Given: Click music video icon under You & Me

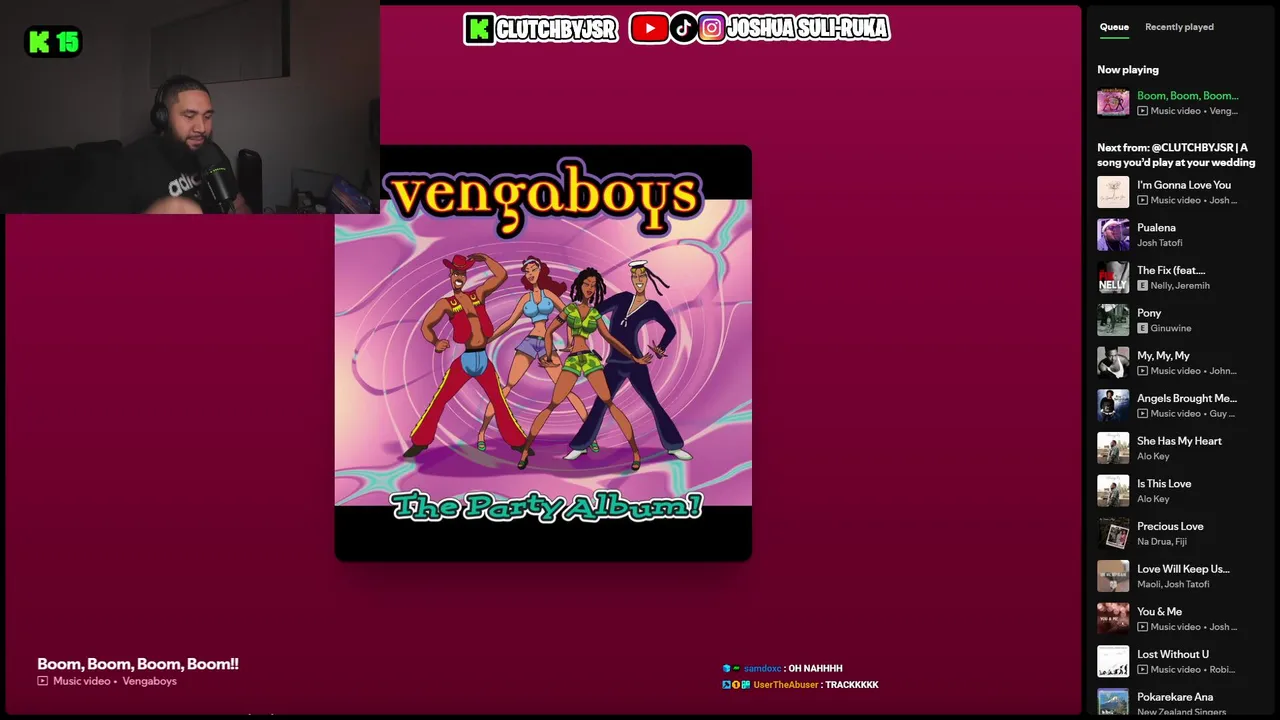Looking at the screenshot, I should click(1142, 627).
